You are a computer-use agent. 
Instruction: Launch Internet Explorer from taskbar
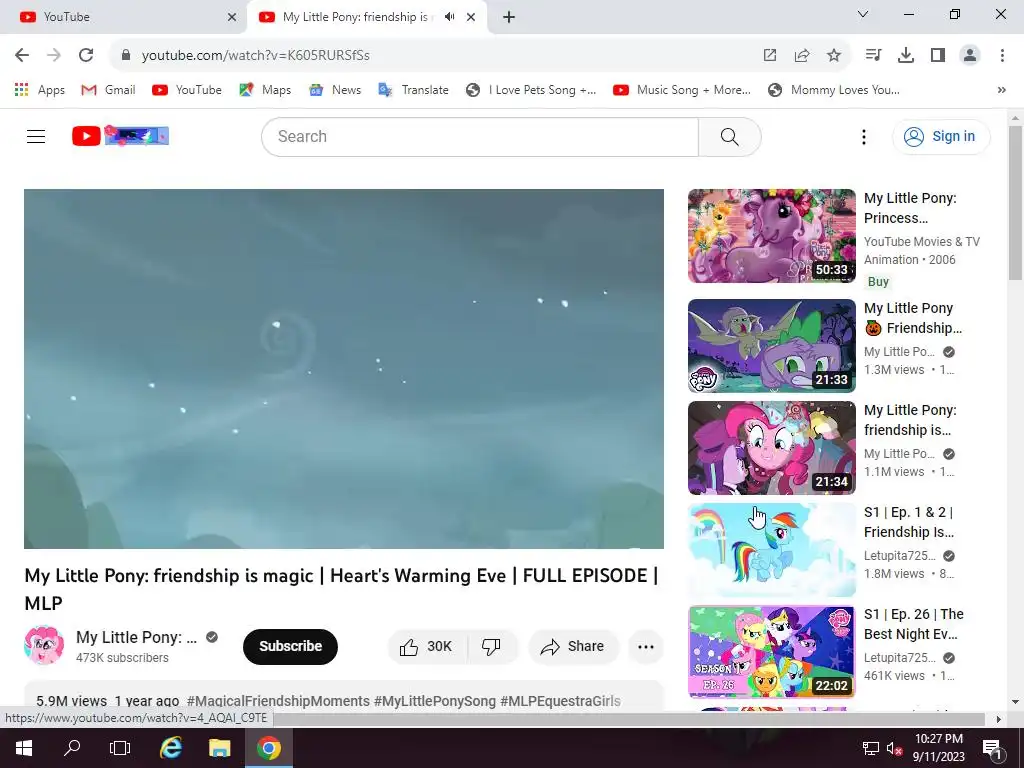[170, 748]
